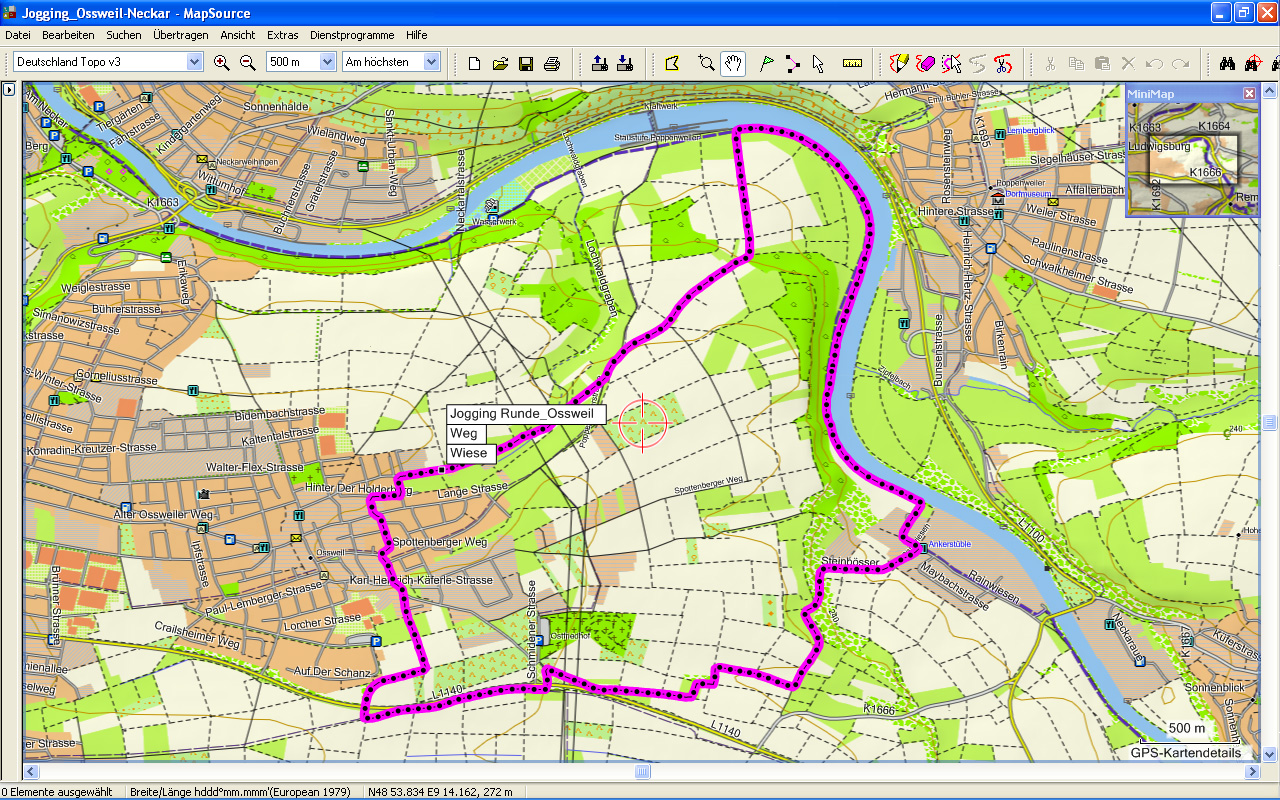
Task: Open the Suchen menu
Action: (124, 35)
